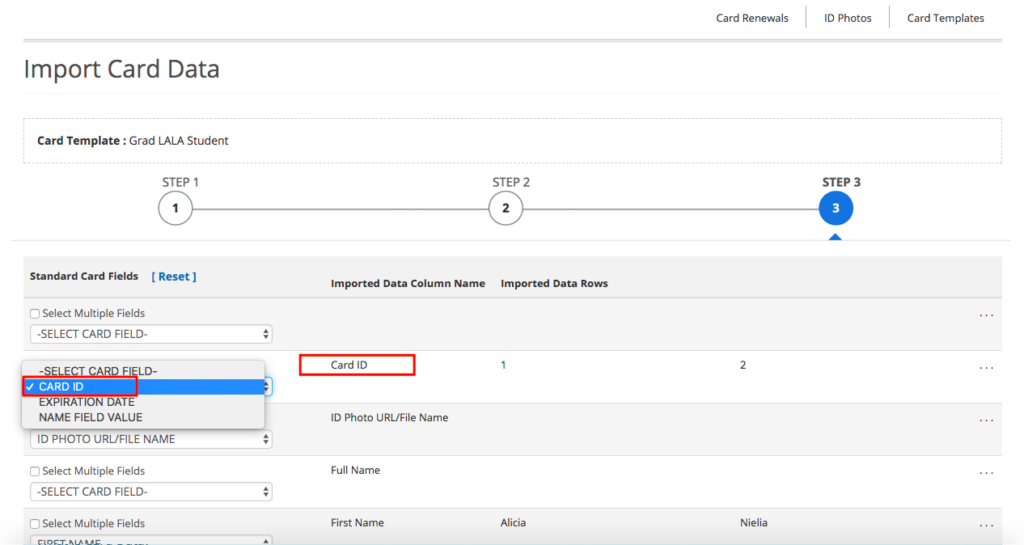Screen dimensions: 1024x545
Task: Choose NAME FIELD VALUE option in list
Action: coord(143,417)
